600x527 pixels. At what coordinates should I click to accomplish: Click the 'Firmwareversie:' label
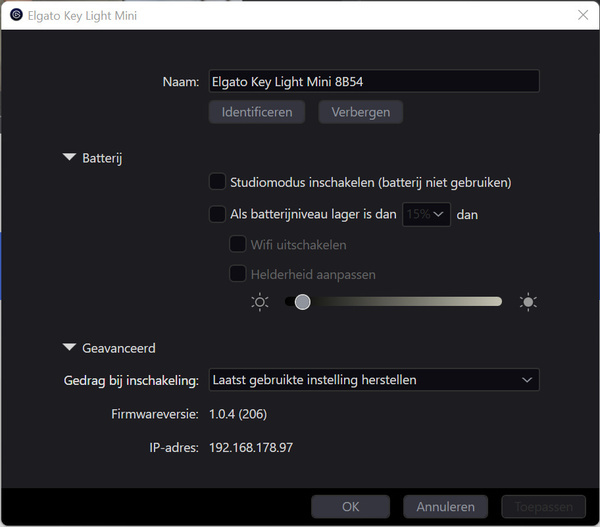tap(155, 414)
